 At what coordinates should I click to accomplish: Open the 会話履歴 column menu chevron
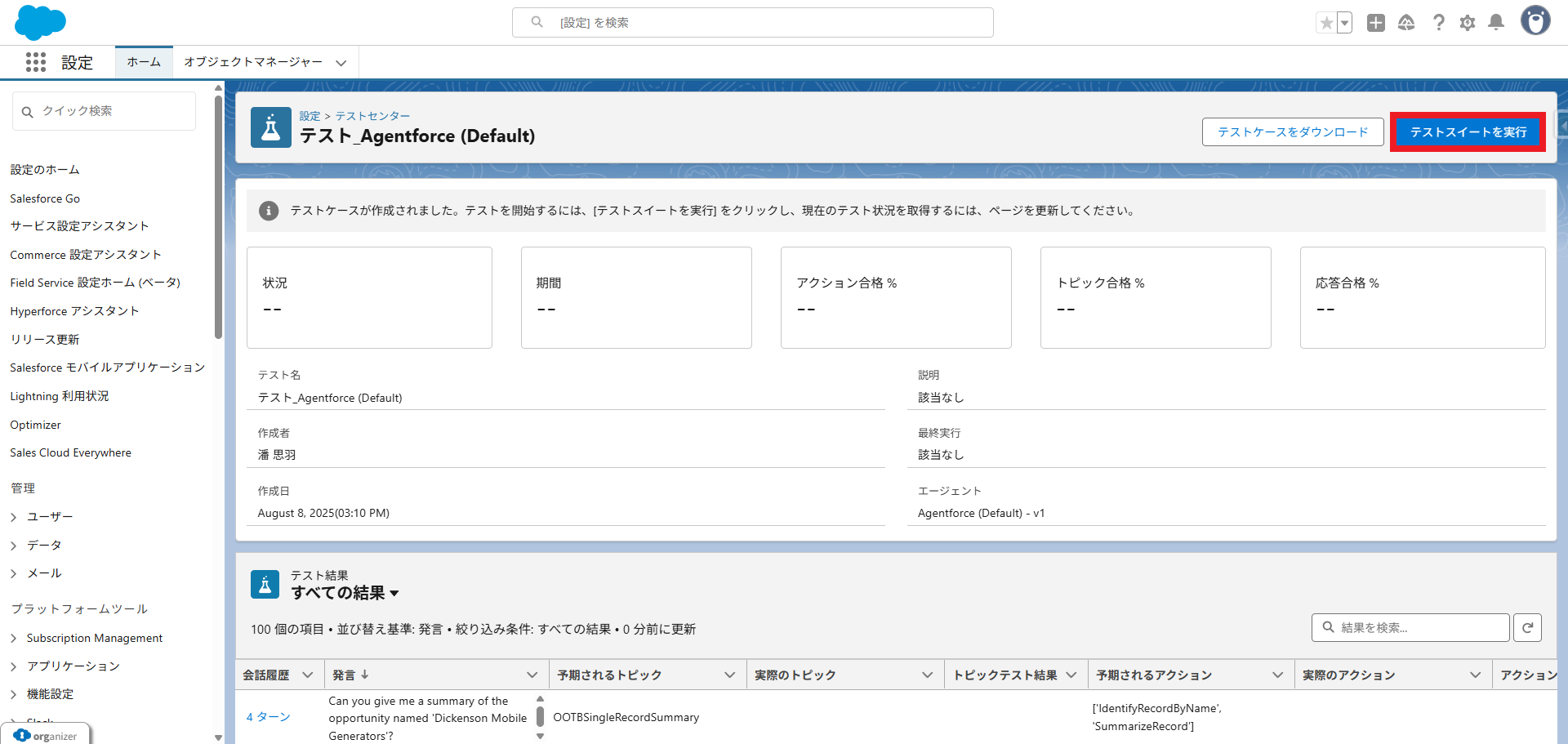(x=308, y=675)
